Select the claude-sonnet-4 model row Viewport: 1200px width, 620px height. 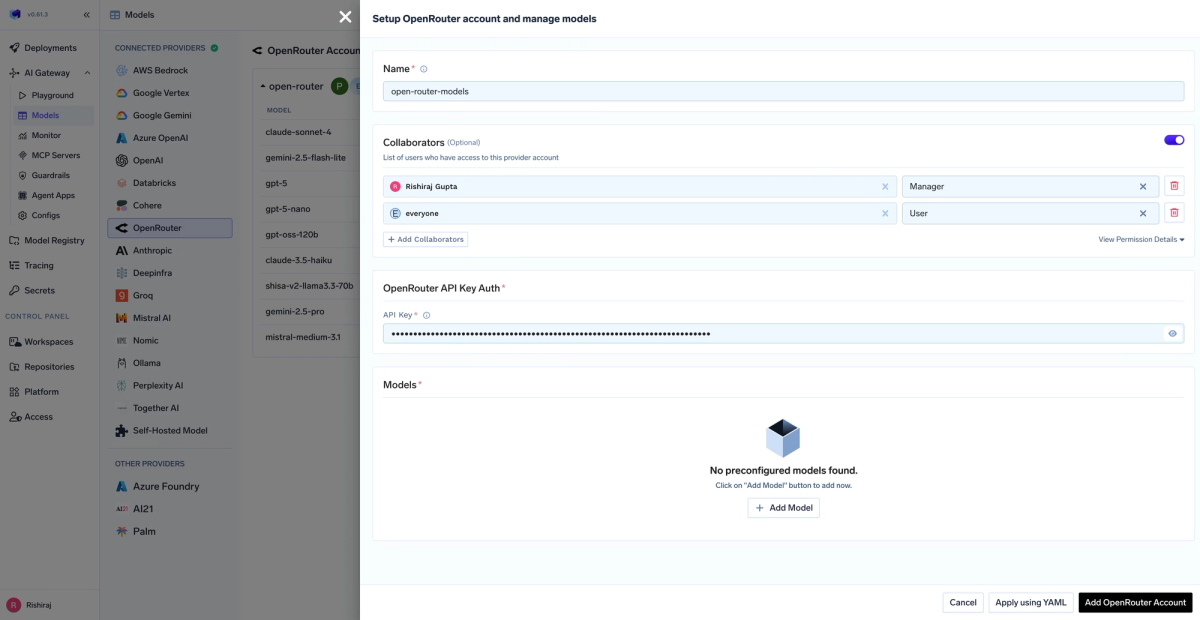click(x=306, y=132)
